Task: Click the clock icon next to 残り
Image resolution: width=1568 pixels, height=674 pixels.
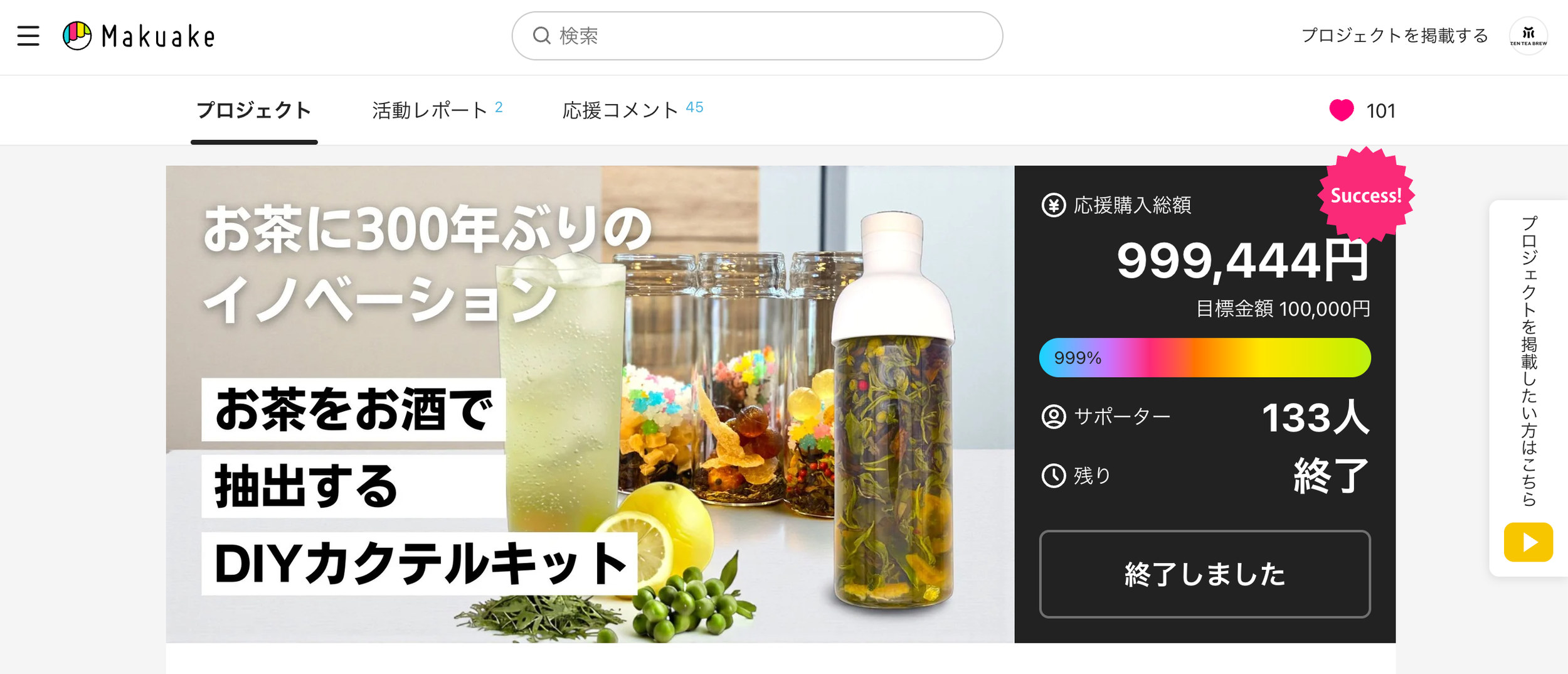Action: coord(1054,476)
